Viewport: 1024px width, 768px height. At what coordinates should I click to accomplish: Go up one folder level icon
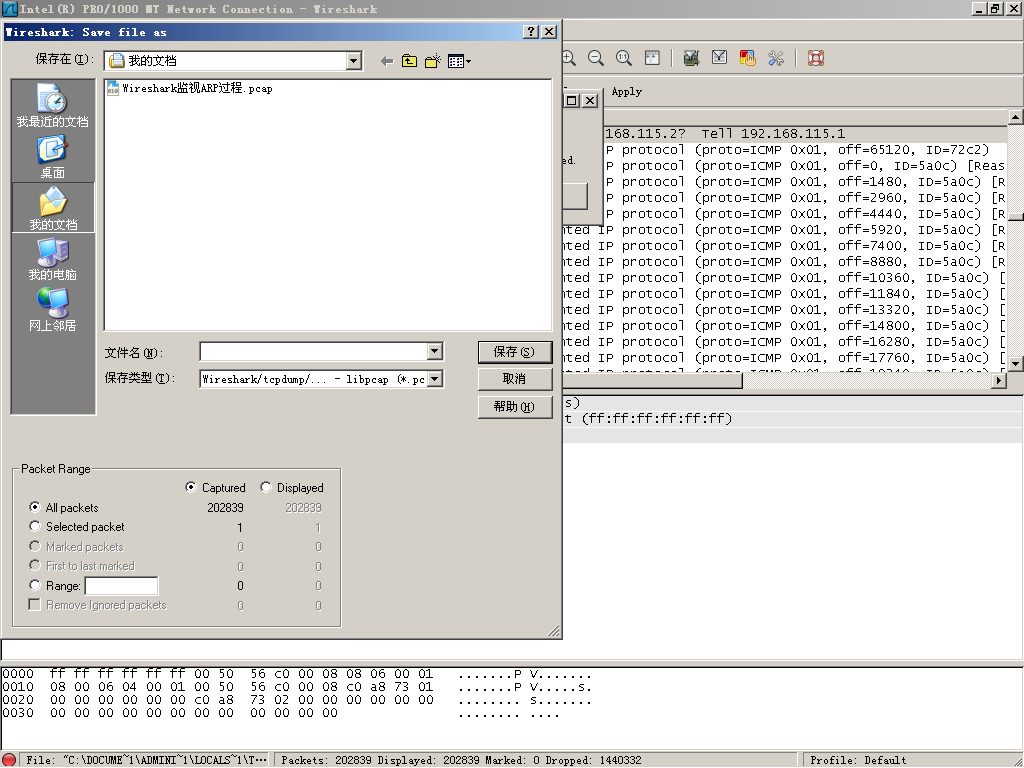409,61
